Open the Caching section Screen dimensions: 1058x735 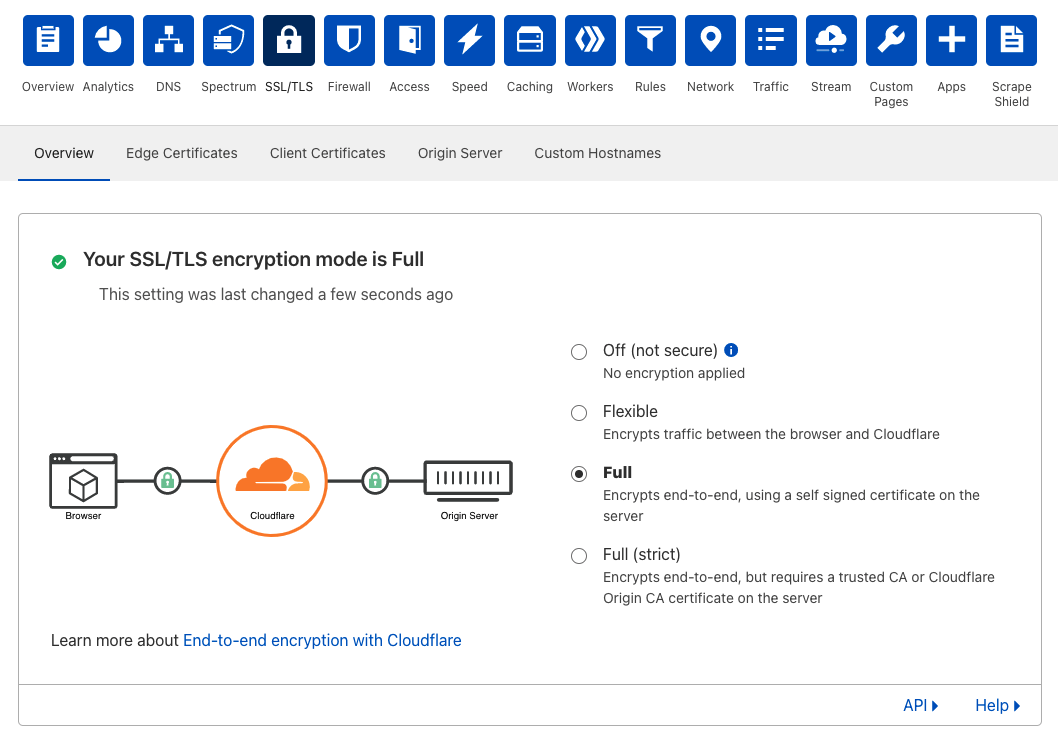pyautogui.click(x=529, y=40)
